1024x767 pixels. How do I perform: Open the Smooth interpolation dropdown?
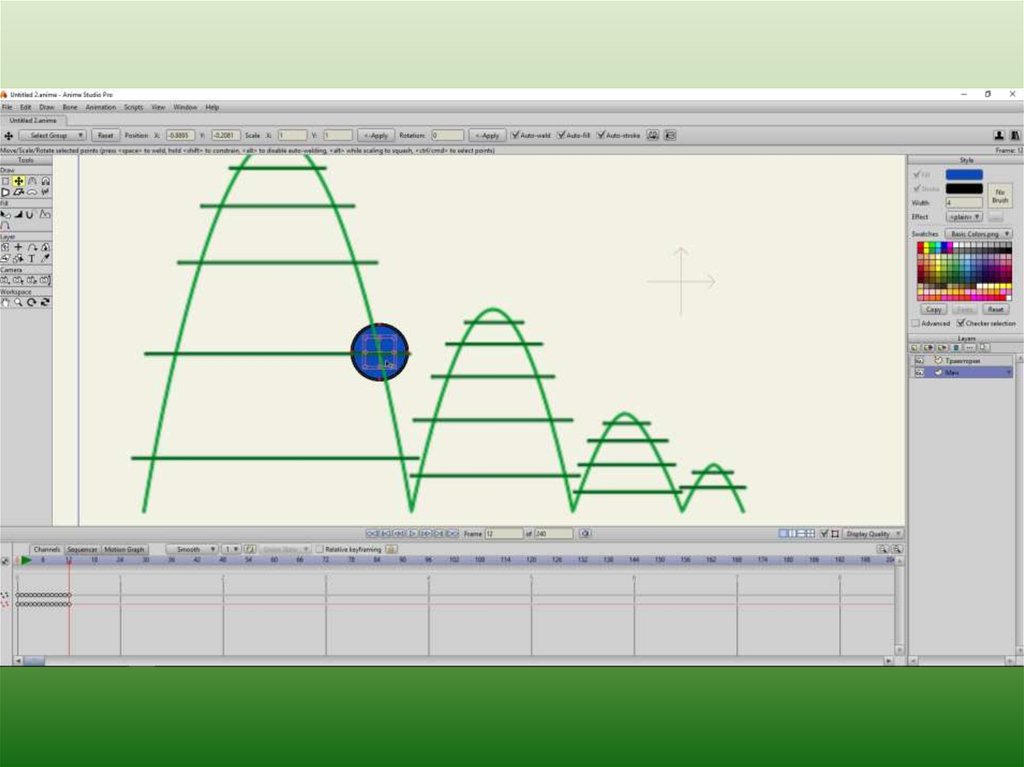click(191, 549)
